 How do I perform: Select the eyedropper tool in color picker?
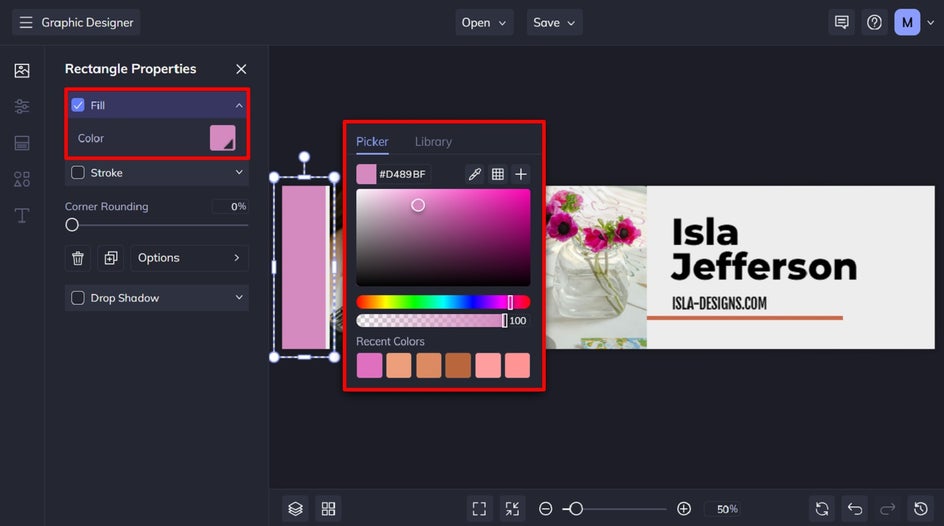click(475, 174)
